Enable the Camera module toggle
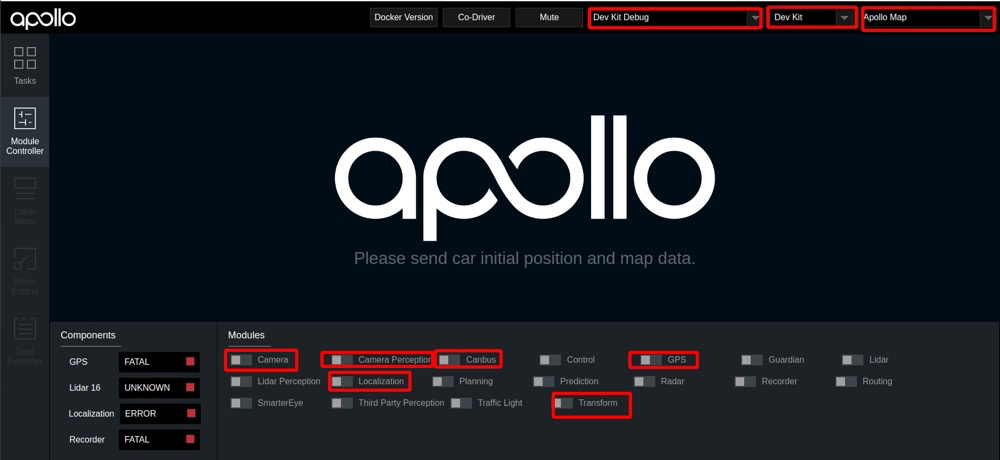Screen dimensions: 1000x460 click(x=242, y=359)
